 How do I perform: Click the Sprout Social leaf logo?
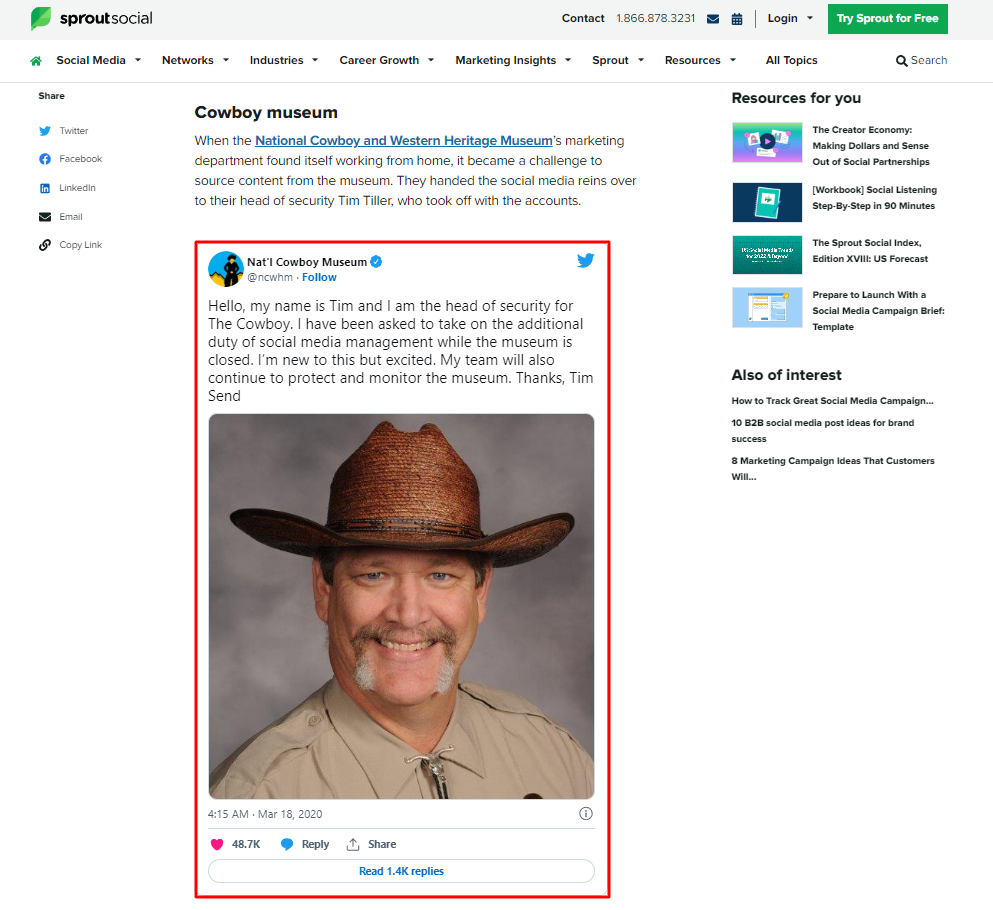pos(41,18)
